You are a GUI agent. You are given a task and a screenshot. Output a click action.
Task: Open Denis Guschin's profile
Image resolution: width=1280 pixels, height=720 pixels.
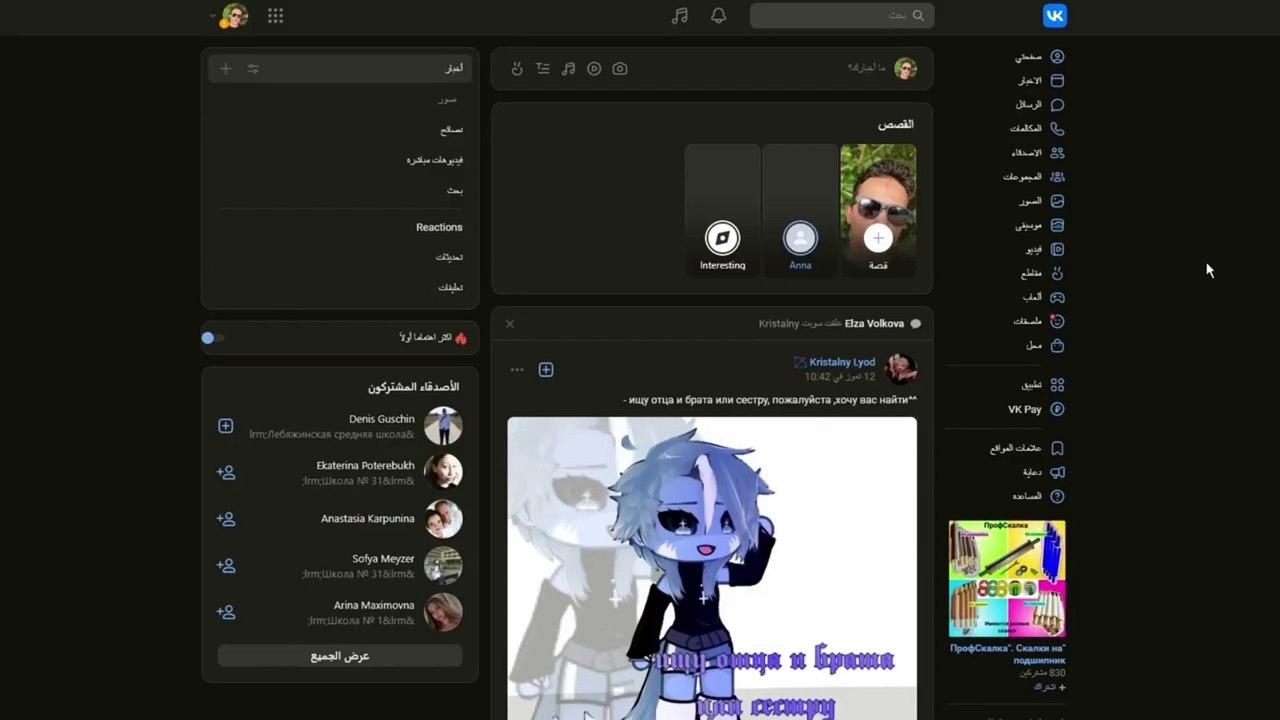(x=382, y=419)
